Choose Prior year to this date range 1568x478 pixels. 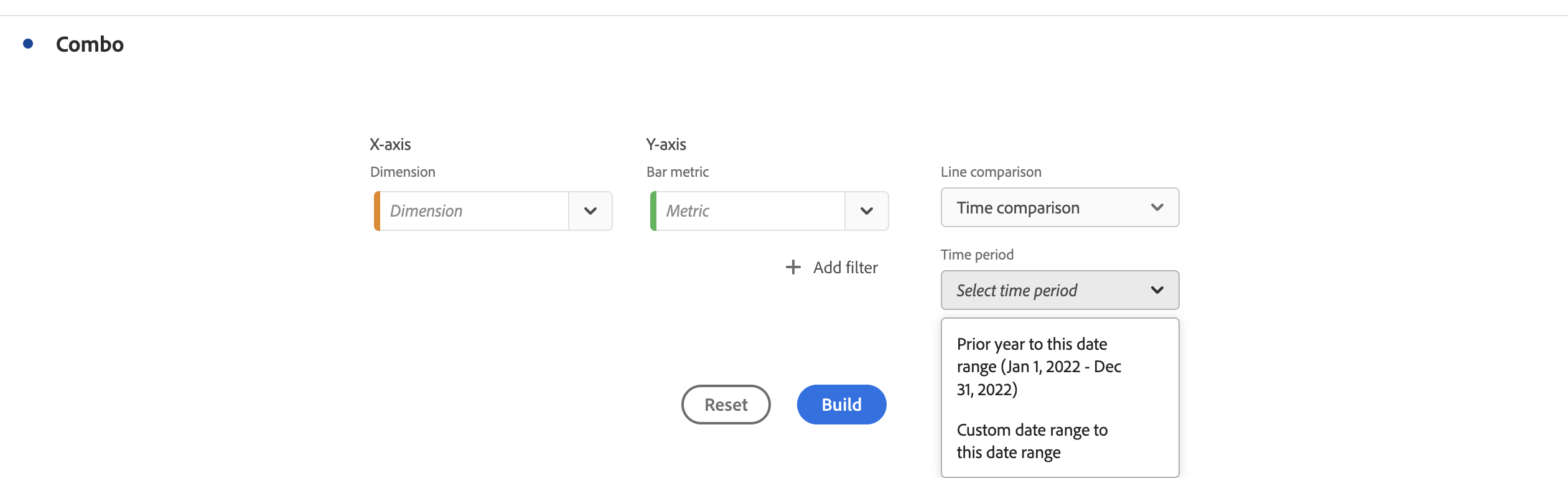pyautogui.click(x=1038, y=367)
